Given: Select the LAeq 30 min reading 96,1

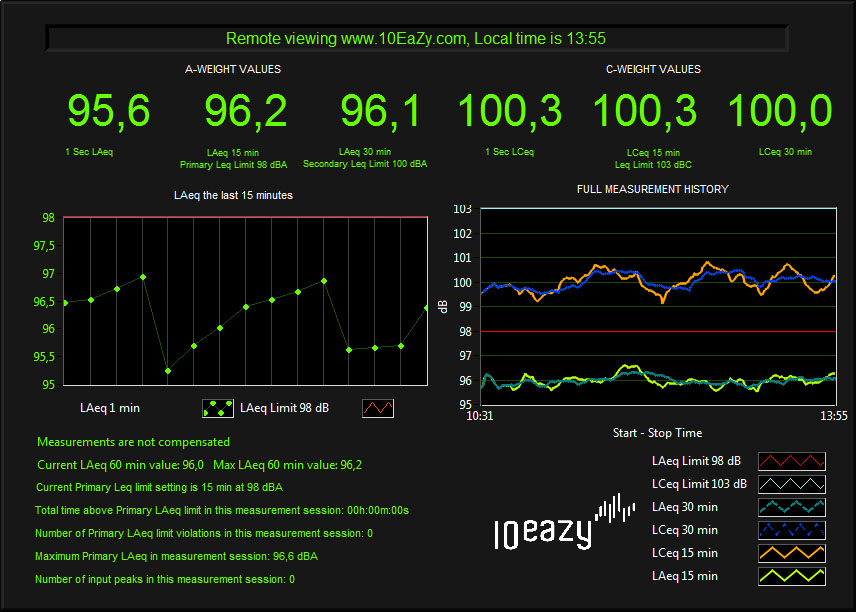Looking at the screenshot, I should point(382,111).
